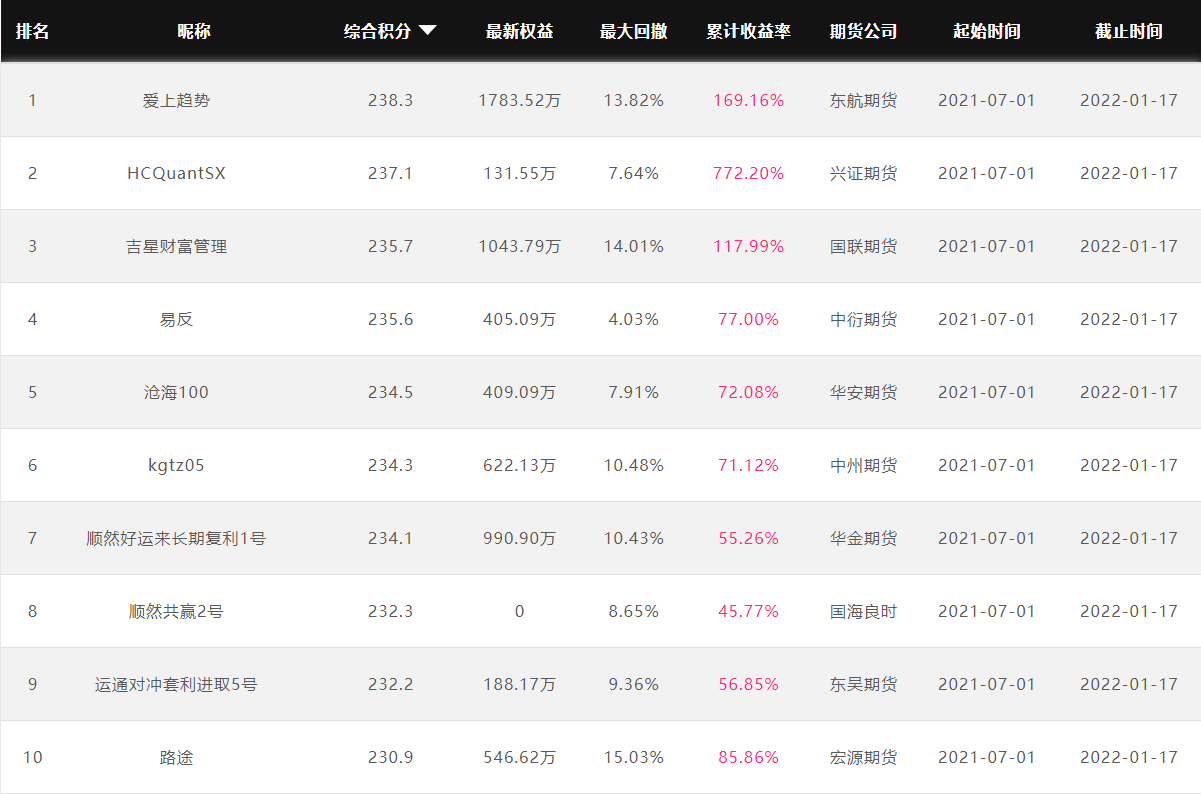Click the 排名 column header
This screenshot has height=794, width=1201.
(32, 31)
